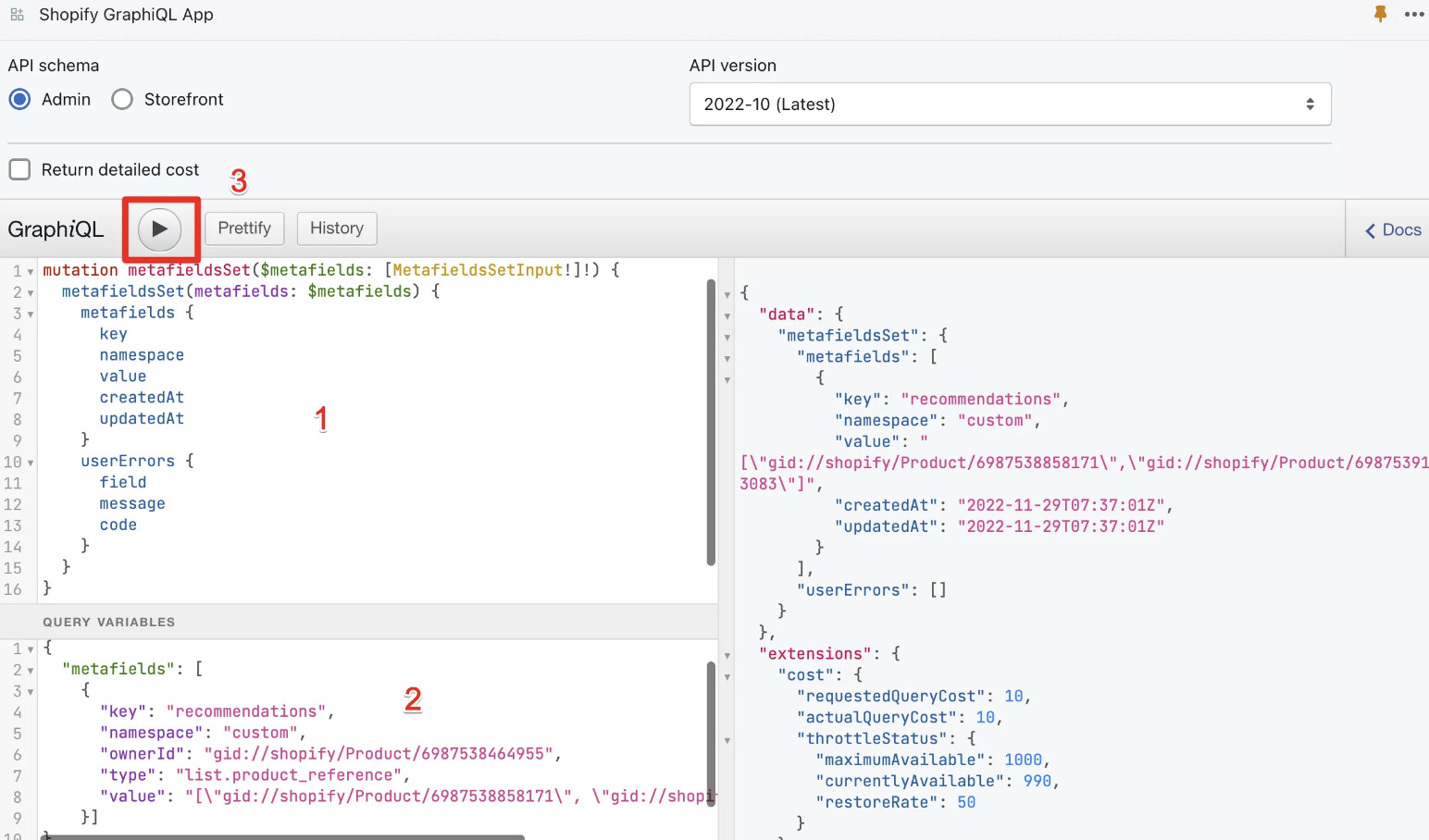
Task: Collapse the metafield object inside the response array
Action: (x=727, y=380)
